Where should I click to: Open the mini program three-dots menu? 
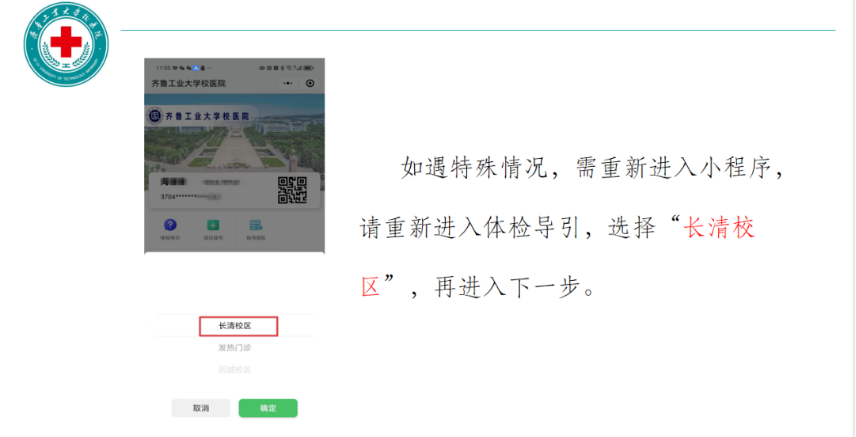coord(288,83)
